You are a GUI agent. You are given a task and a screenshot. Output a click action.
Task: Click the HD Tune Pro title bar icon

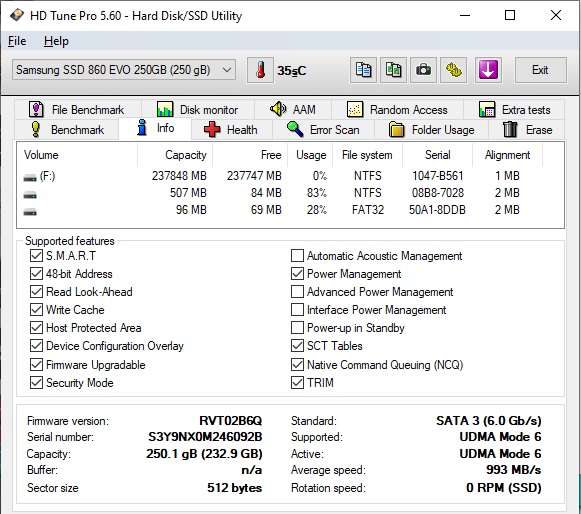pyautogui.click(x=17, y=16)
